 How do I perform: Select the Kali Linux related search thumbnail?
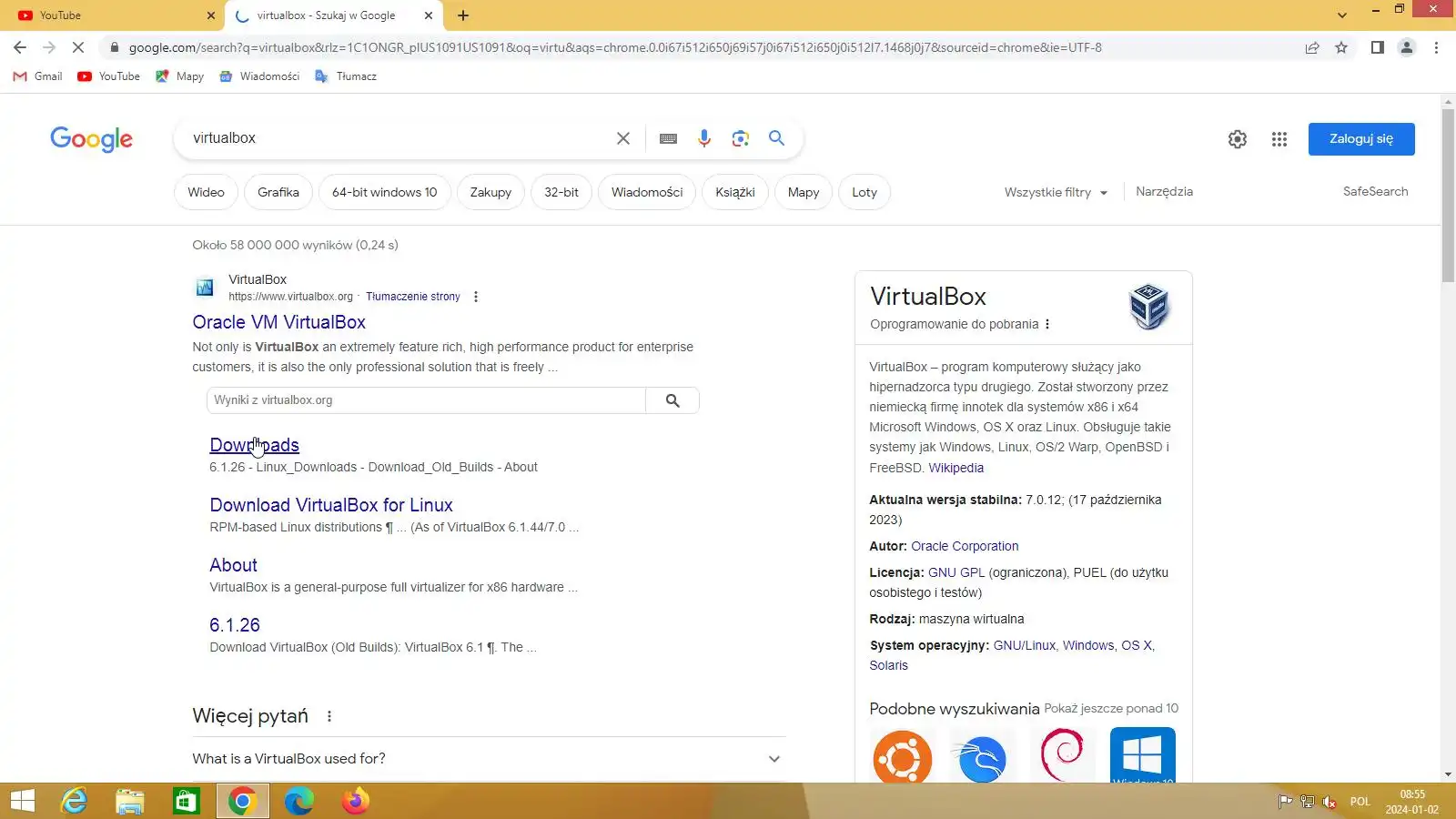point(983,755)
